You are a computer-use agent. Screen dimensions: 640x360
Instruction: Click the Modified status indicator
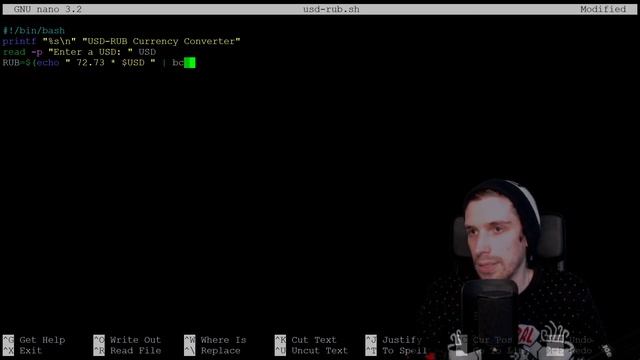[x=603, y=9]
